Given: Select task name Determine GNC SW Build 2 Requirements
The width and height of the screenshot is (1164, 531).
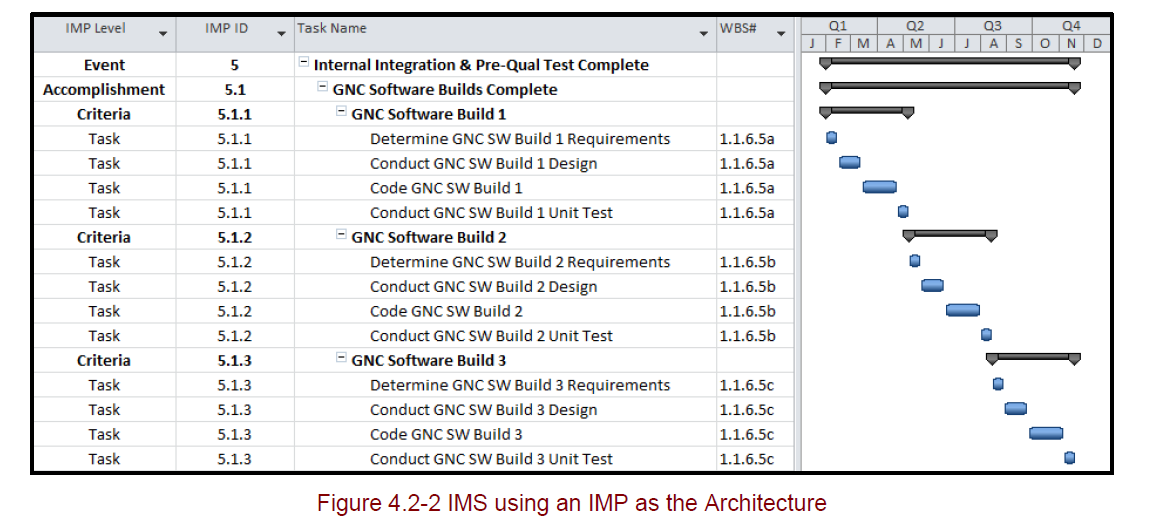Looking at the screenshot, I should pyautogui.click(x=520, y=261).
